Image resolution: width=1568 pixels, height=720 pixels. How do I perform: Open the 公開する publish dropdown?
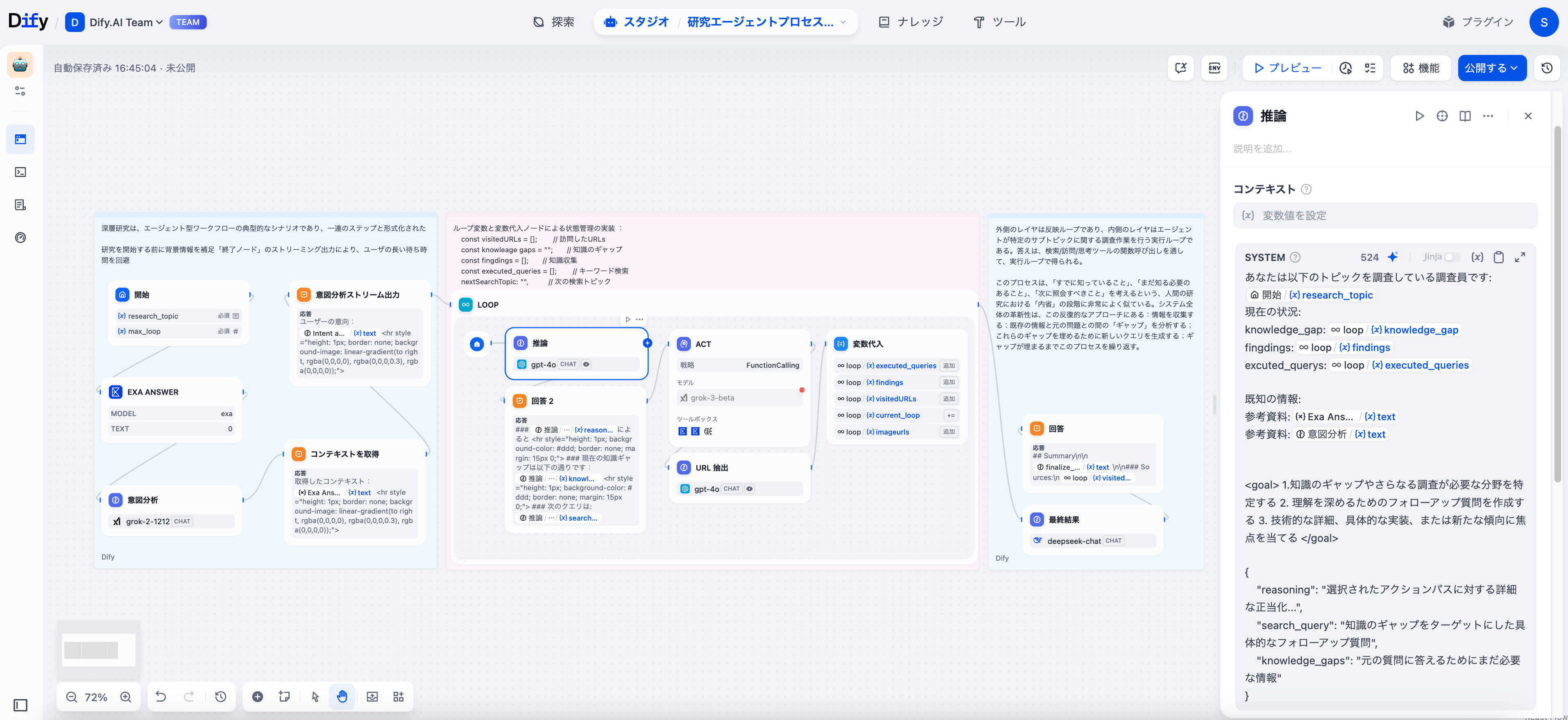[1491, 68]
